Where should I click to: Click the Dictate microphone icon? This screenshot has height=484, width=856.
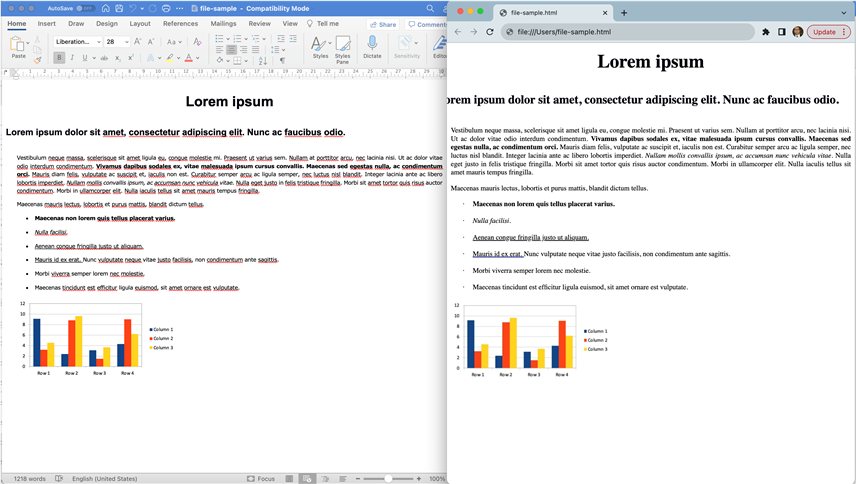372,44
